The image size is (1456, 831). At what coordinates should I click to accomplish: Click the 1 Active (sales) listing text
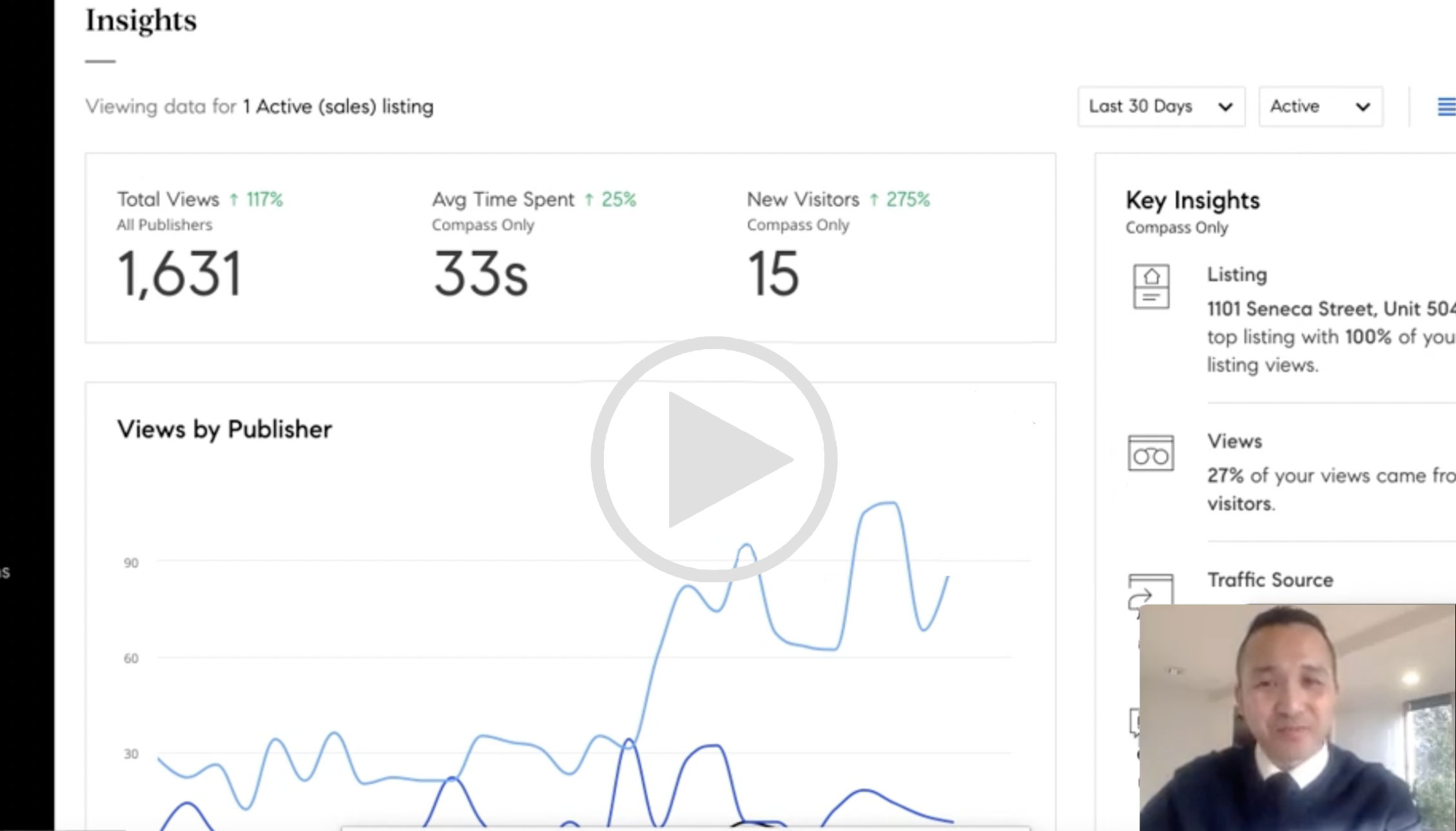338,106
